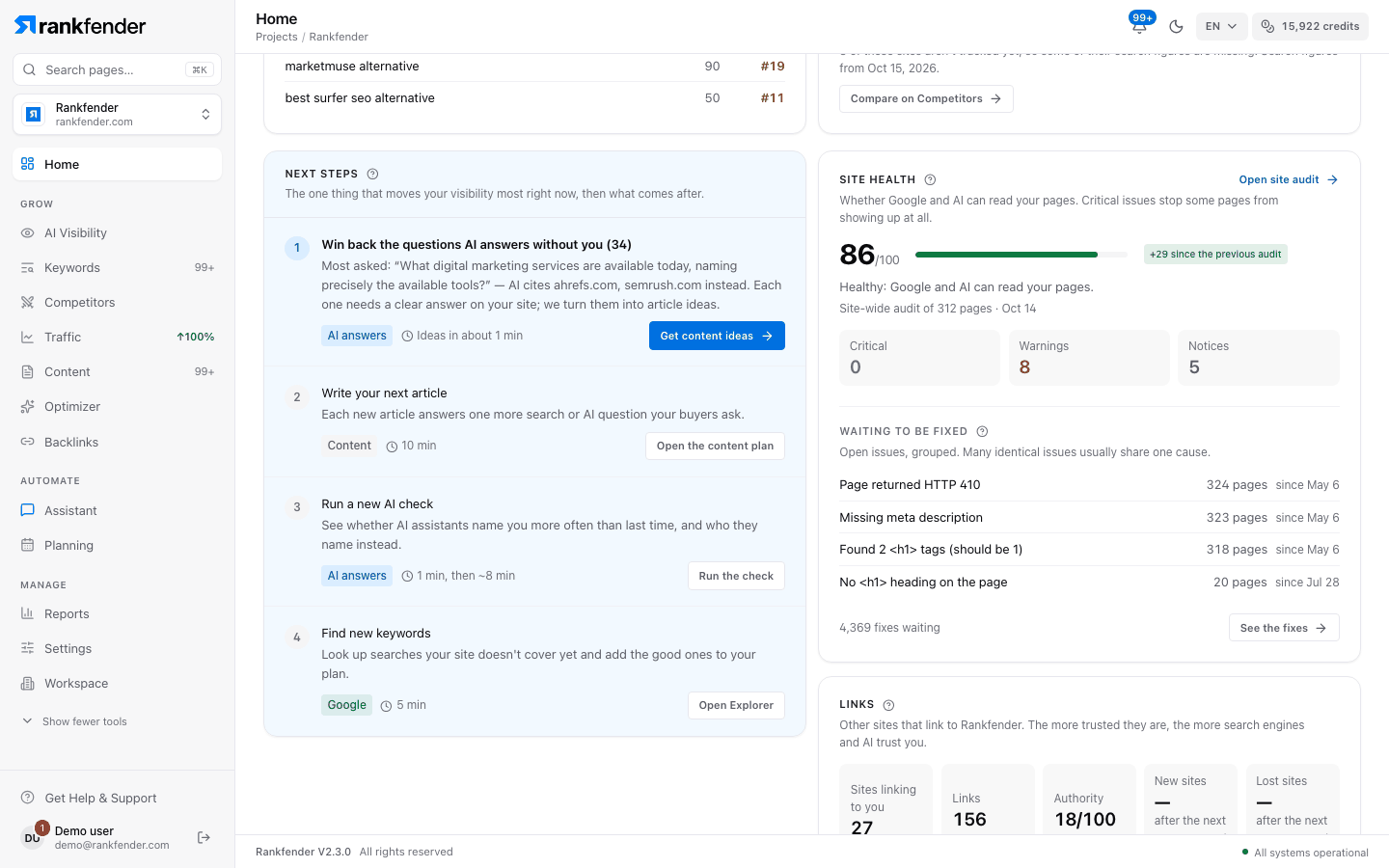This screenshot has height=868, width=1389.
Task: Open Planning calendar icon
Action: (28, 545)
